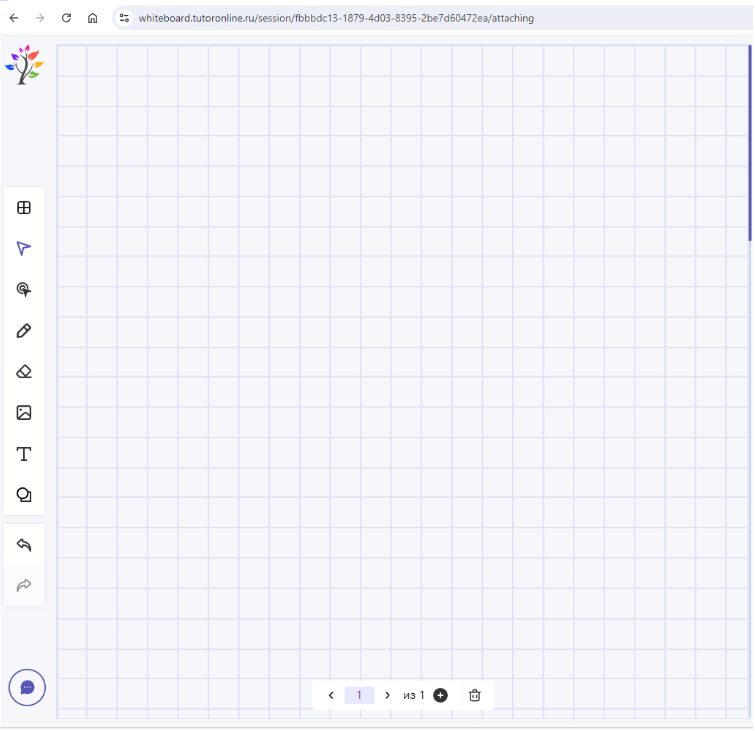Click the page number field

pyautogui.click(x=359, y=695)
